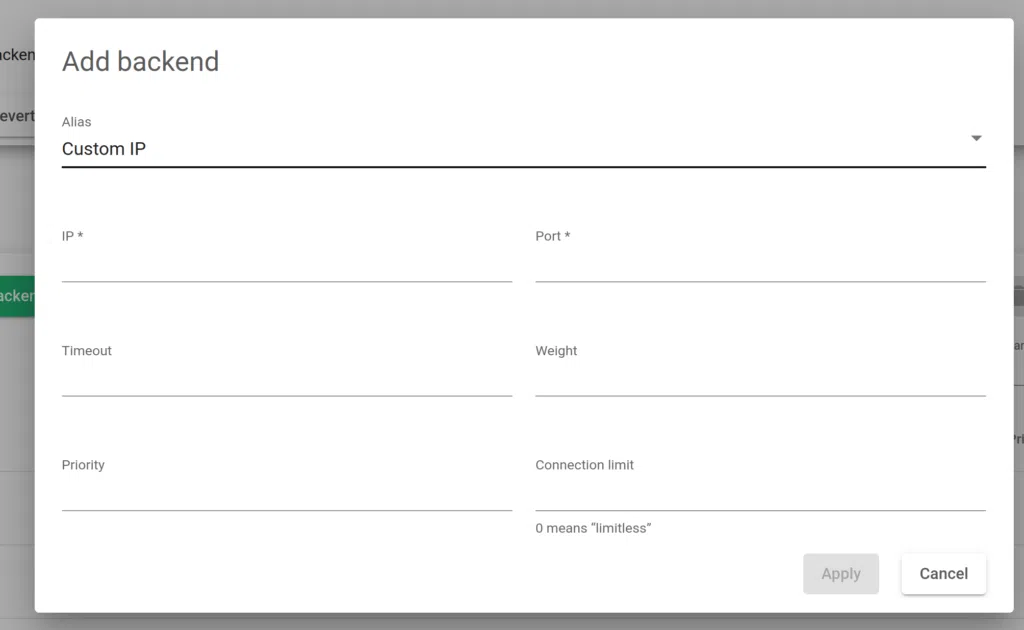Focus the IP input field
1024x630 pixels.
[x=286, y=266]
